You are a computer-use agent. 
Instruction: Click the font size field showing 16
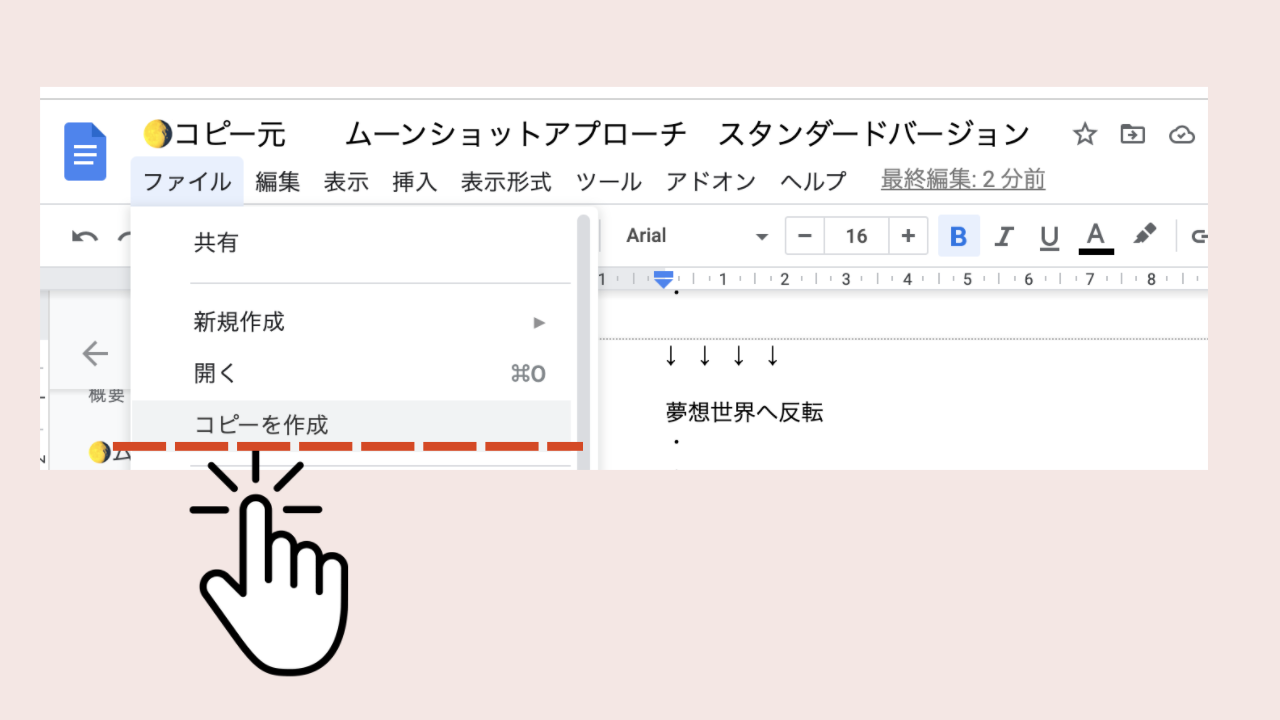pyautogui.click(x=856, y=236)
